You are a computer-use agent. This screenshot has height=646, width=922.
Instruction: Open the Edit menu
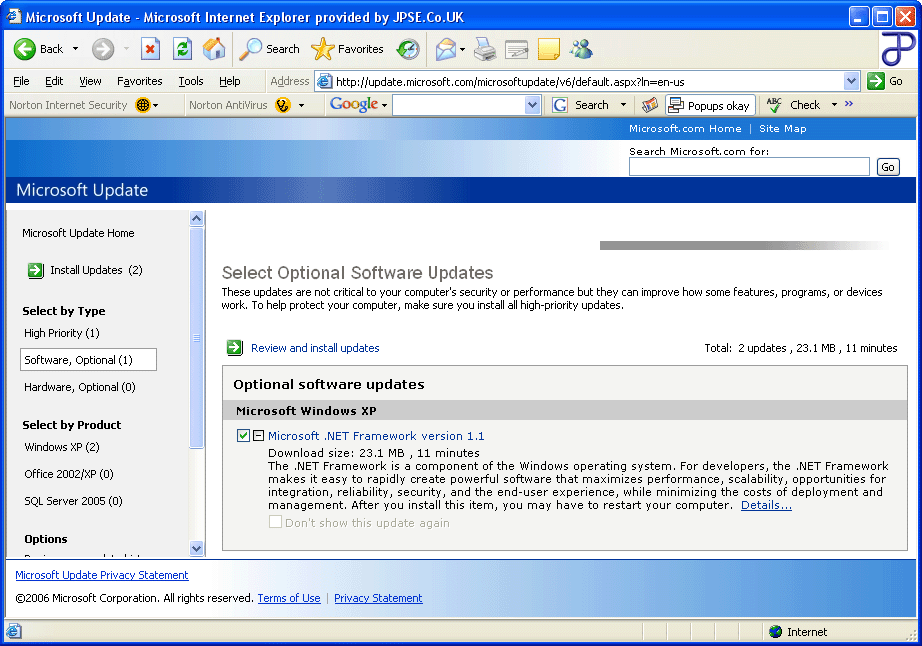click(54, 81)
